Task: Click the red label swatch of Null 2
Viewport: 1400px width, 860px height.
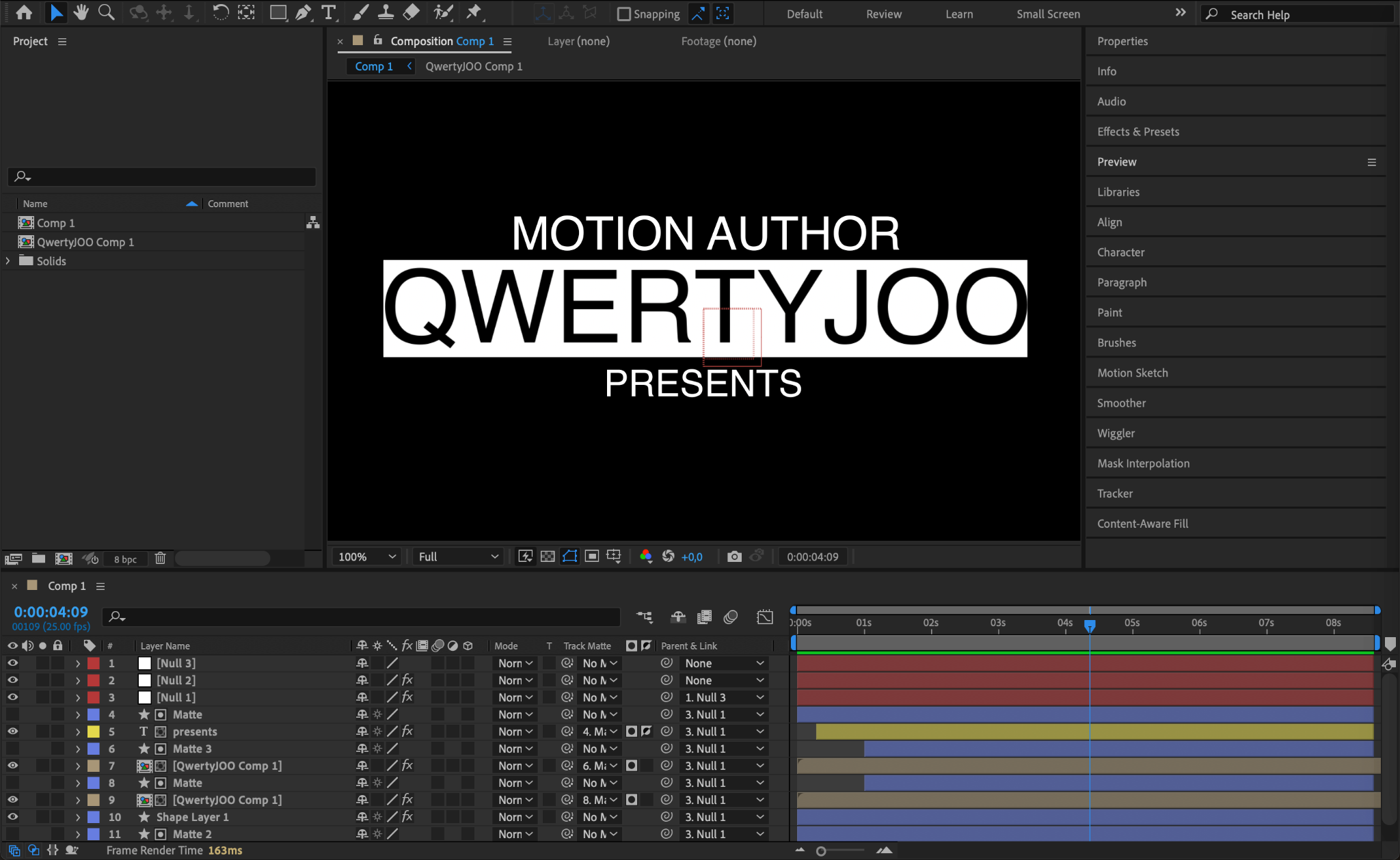Action: (x=94, y=680)
